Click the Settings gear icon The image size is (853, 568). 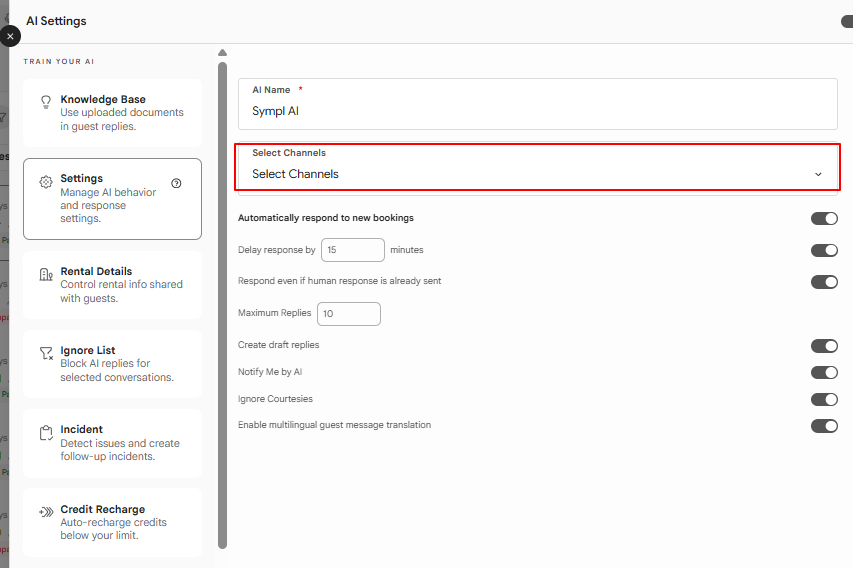[46, 182]
